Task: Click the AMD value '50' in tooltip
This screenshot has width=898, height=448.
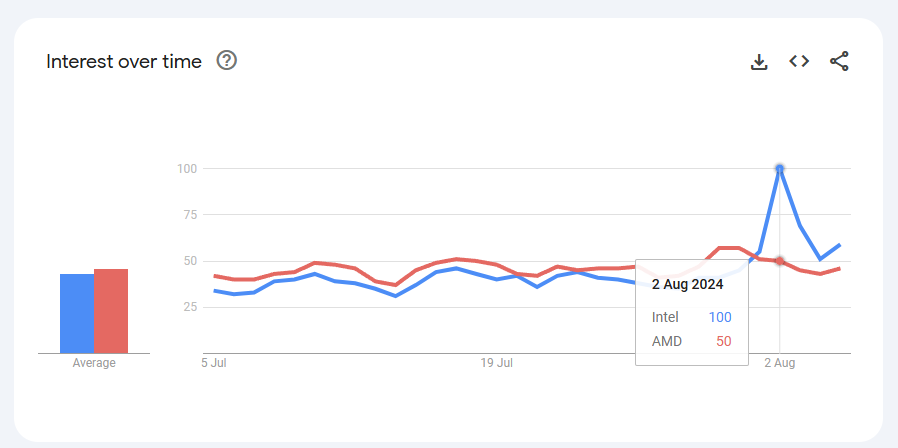Action: (724, 341)
